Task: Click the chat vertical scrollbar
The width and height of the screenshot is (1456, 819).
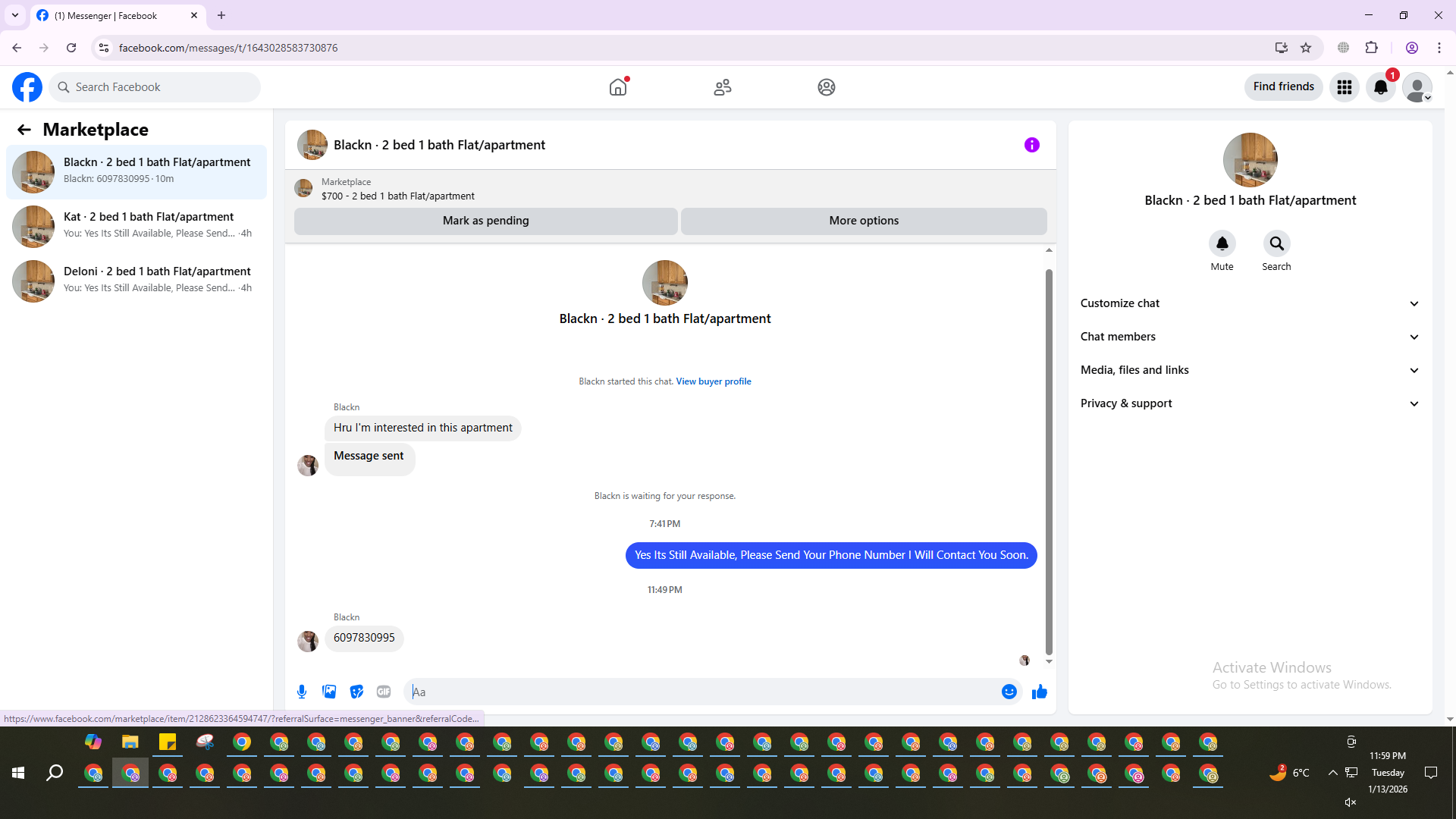Action: 1049,461
